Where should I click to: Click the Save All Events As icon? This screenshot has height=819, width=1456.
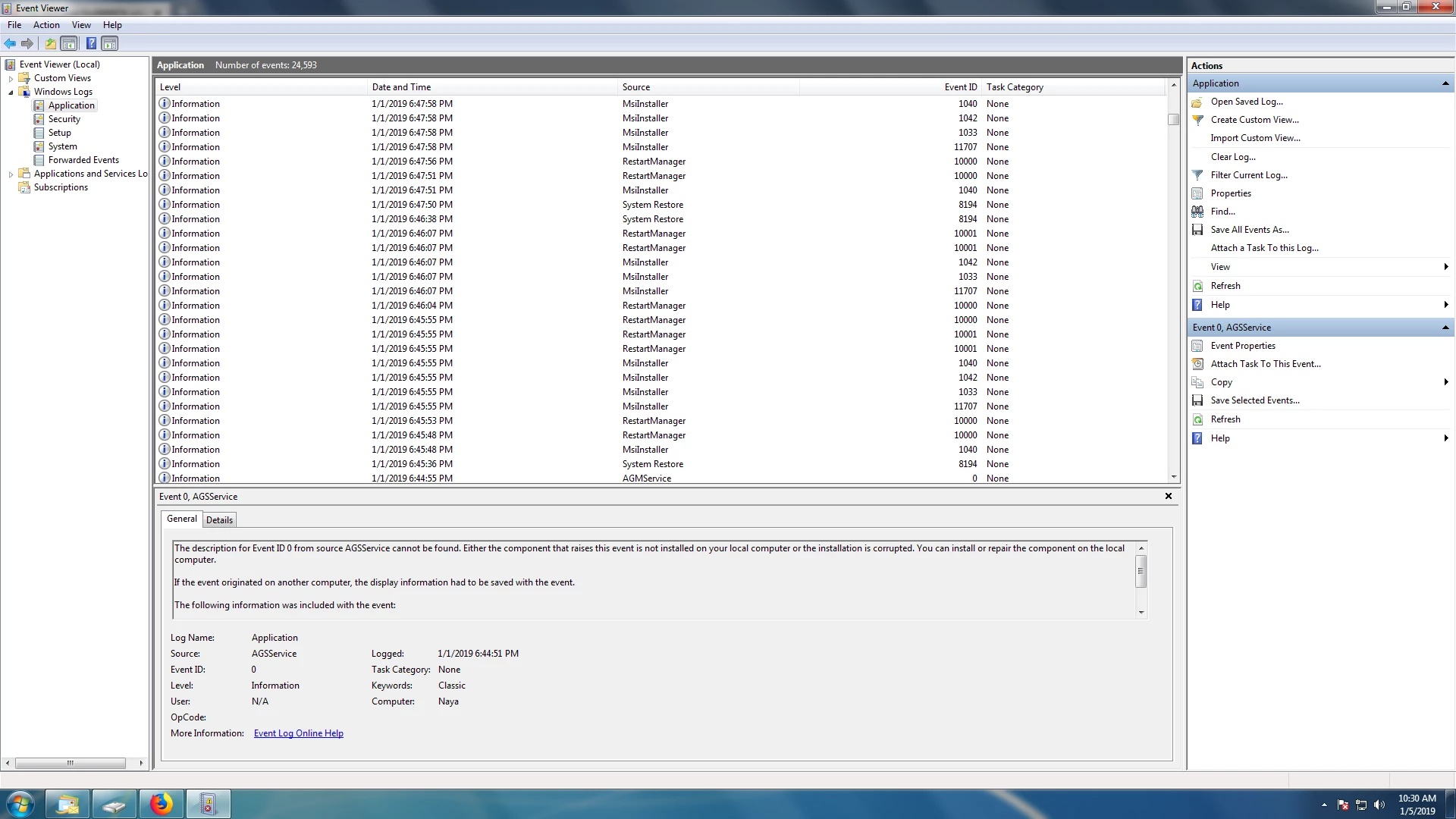1197,230
